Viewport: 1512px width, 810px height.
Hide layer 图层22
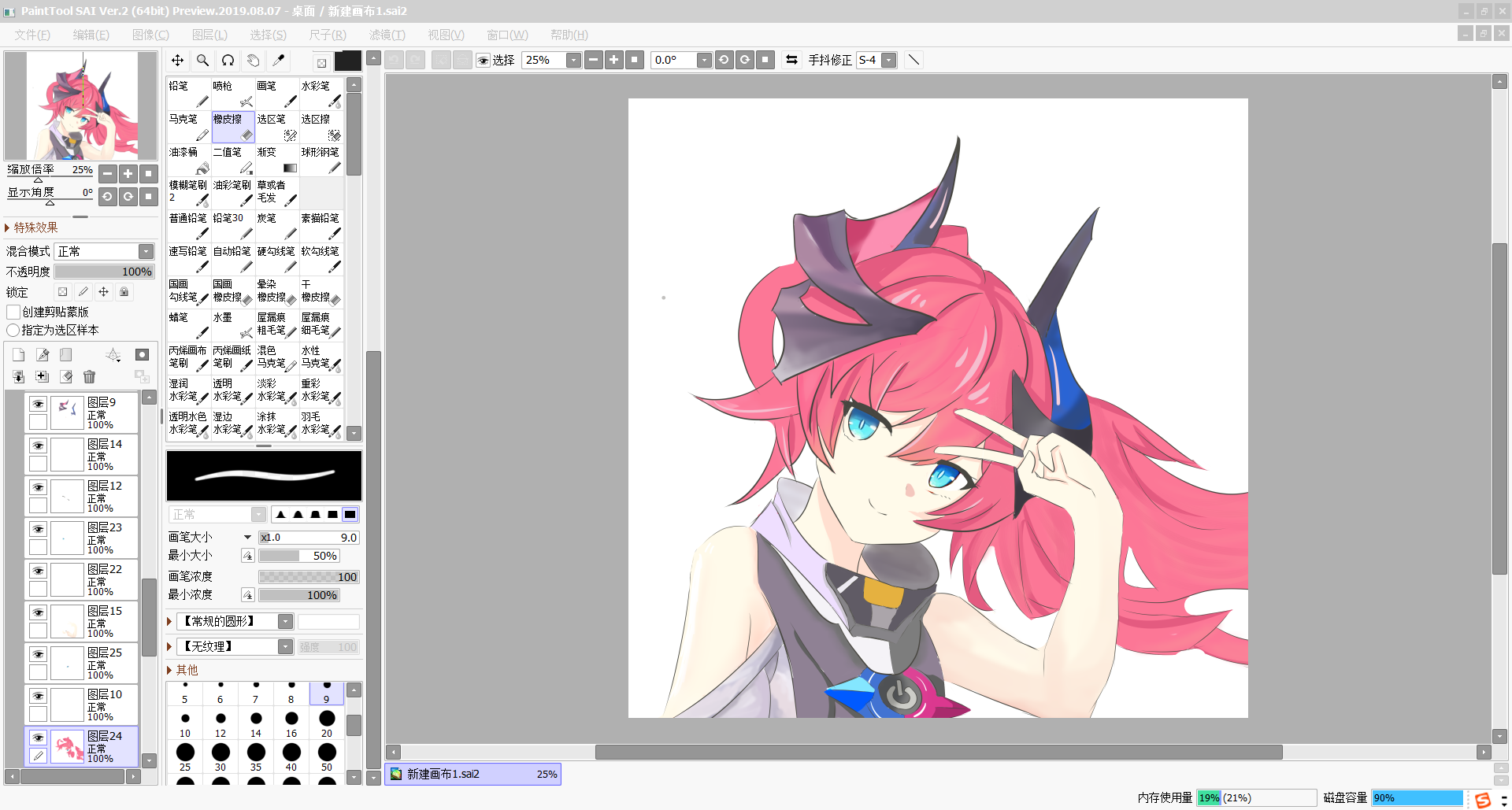(x=38, y=571)
